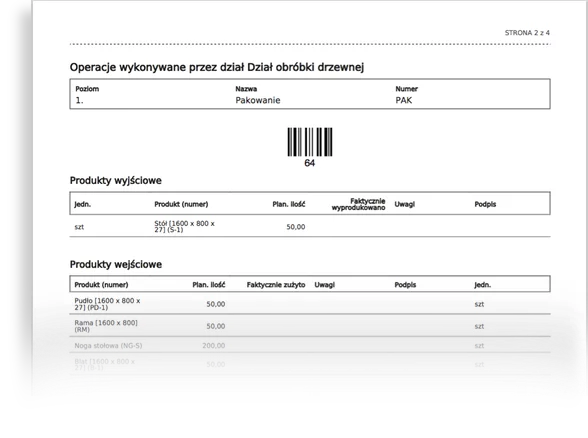Click 'Plan. ilość' header in output products table
588x438 pixels.
[x=288, y=204]
